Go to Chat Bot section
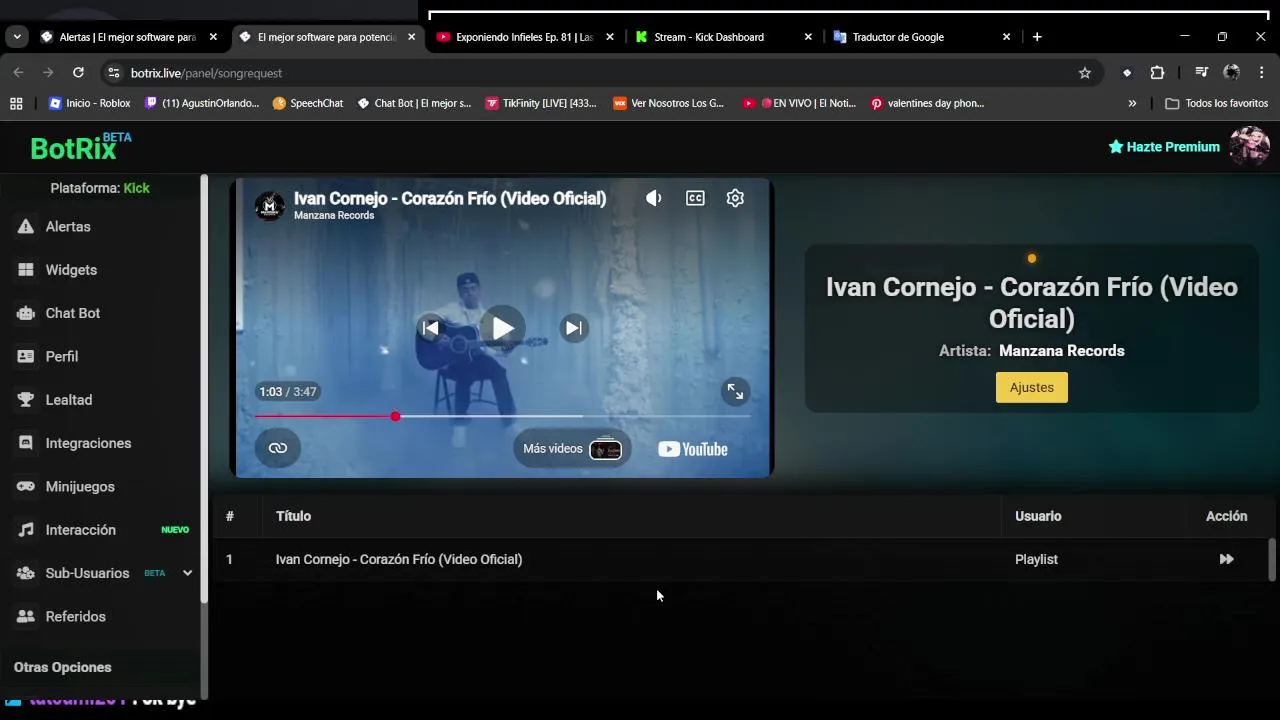This screenshot has width=1280, height=720. point(73,313)
